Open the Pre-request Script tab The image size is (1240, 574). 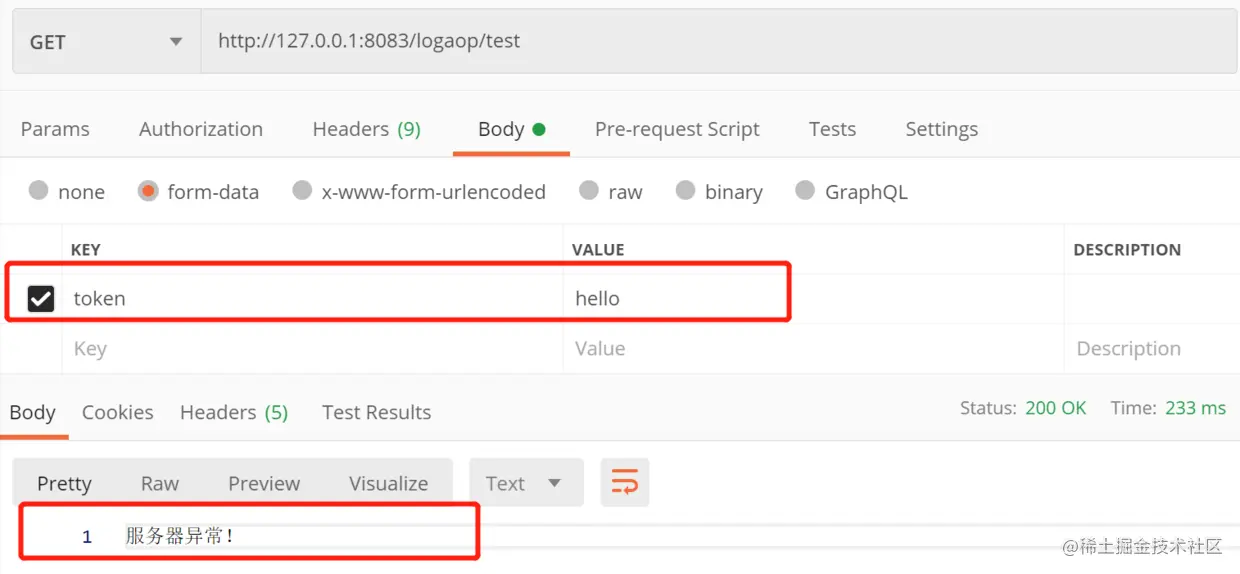pyautogui.click(x=677, y=129)
